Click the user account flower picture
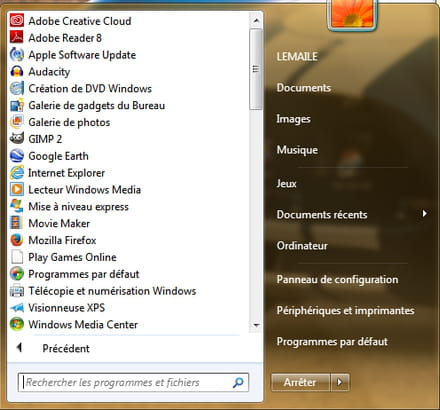Viewport: 440px width, 410px height. (352, 14)
